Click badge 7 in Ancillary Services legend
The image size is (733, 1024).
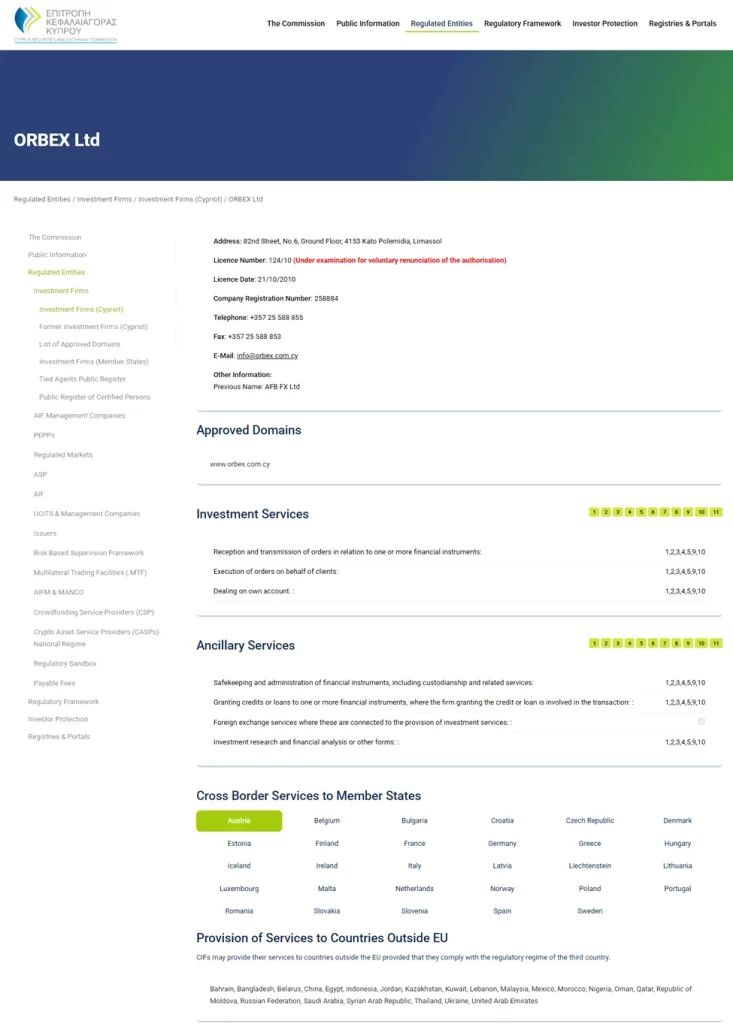point(664,643)
